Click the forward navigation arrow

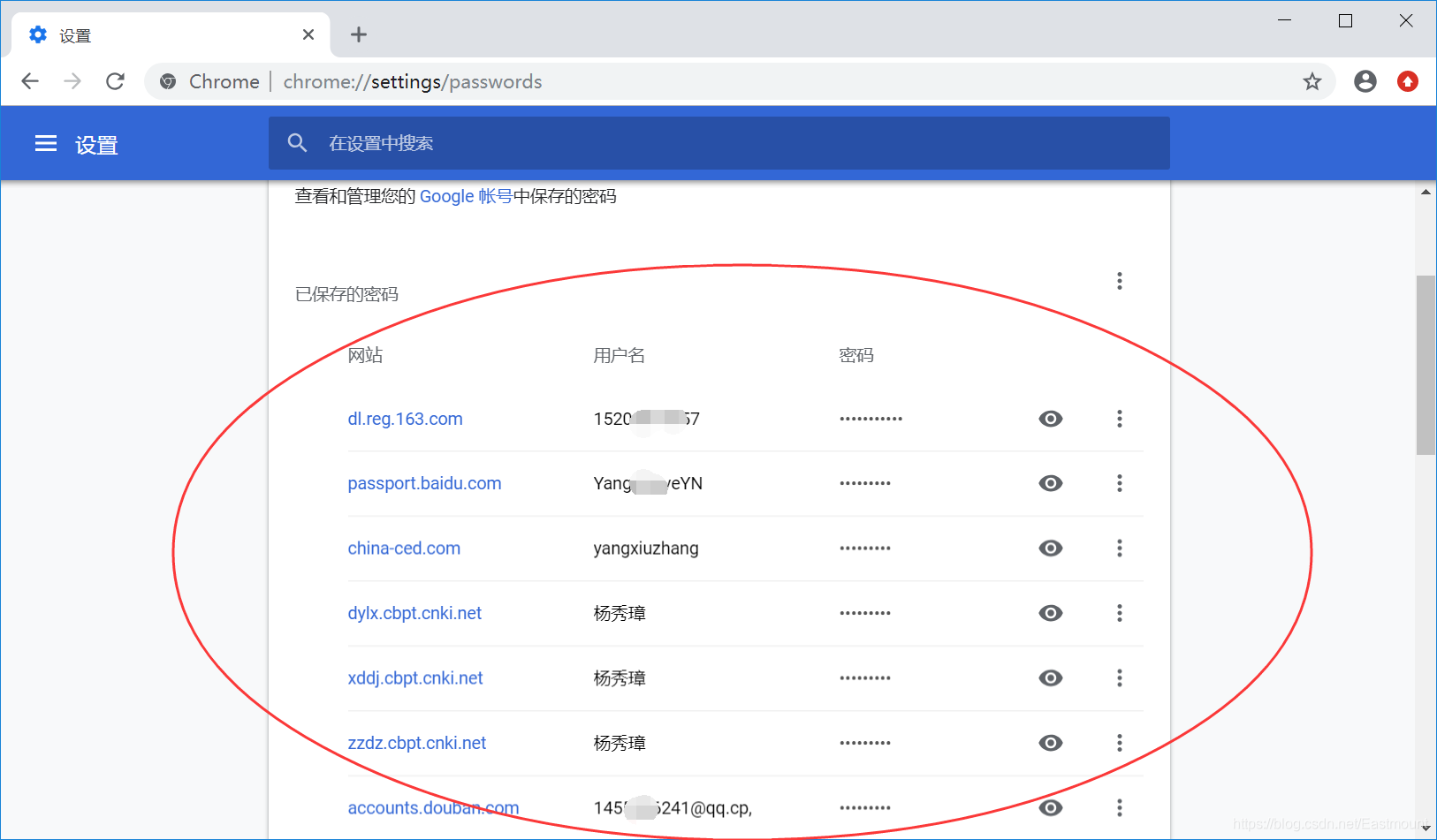(x=72, y=81)
